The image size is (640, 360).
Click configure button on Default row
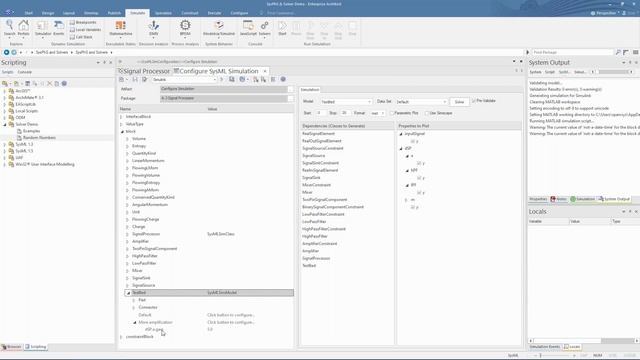(231, 315)
